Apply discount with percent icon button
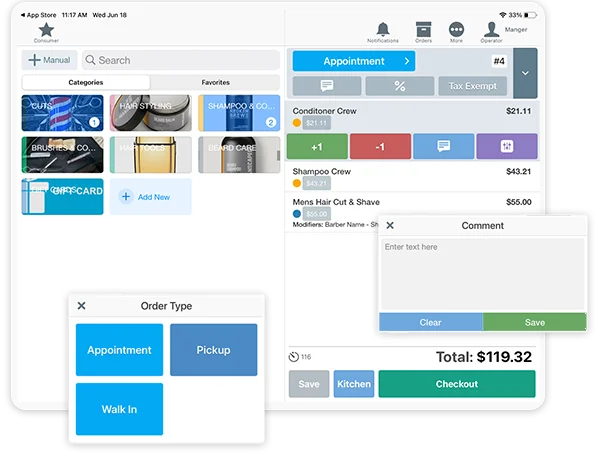This screenshot has height=455, width=600. coord(399,86)
